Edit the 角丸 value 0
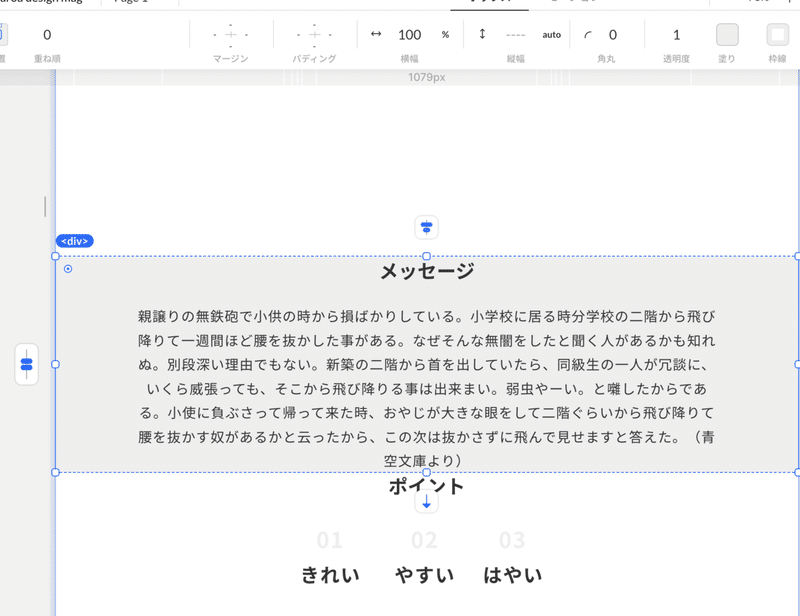Viewport: 800px width, 616px height. coord(613,35)
